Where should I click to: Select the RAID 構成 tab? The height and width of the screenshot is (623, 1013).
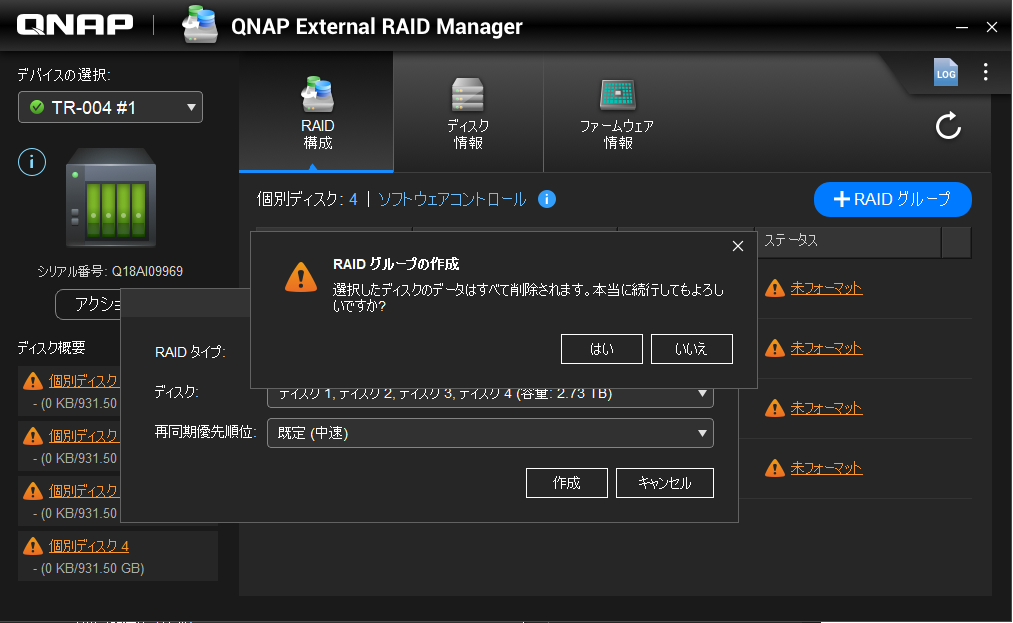[317, 114]
